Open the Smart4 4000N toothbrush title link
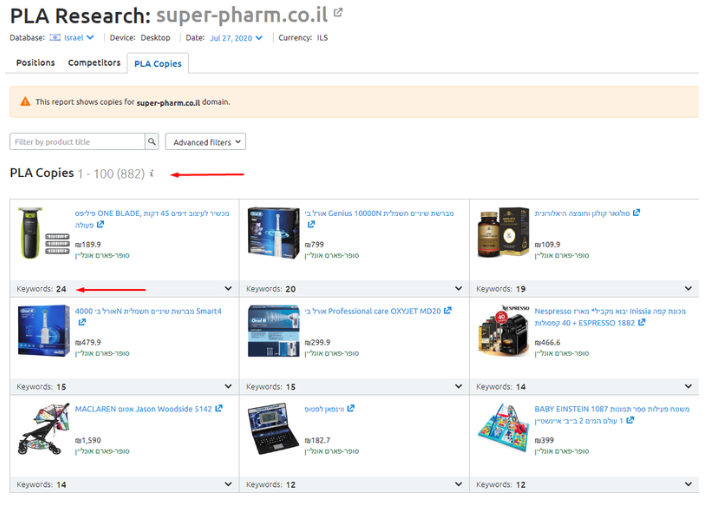The width and height of the screenshot is (714, 511). tap(148, 311)
